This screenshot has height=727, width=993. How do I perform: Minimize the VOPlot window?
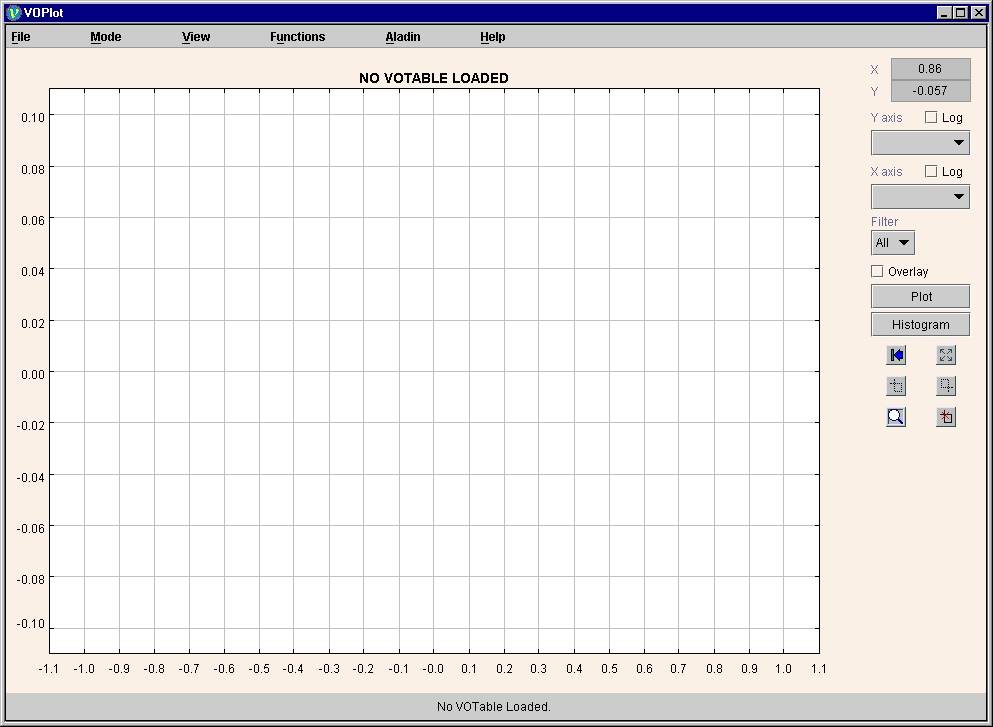(x=944, y=13)
